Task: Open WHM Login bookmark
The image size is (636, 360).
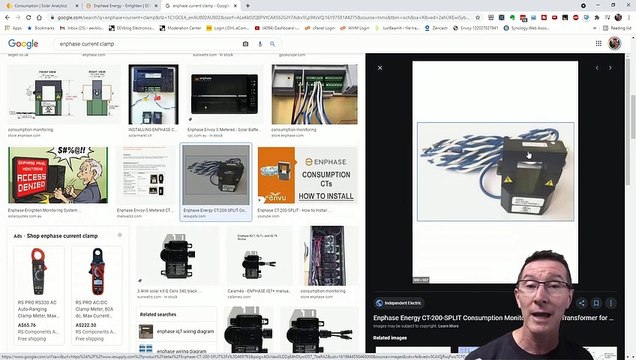Action: pyautogui.click(x=355, y=28)
